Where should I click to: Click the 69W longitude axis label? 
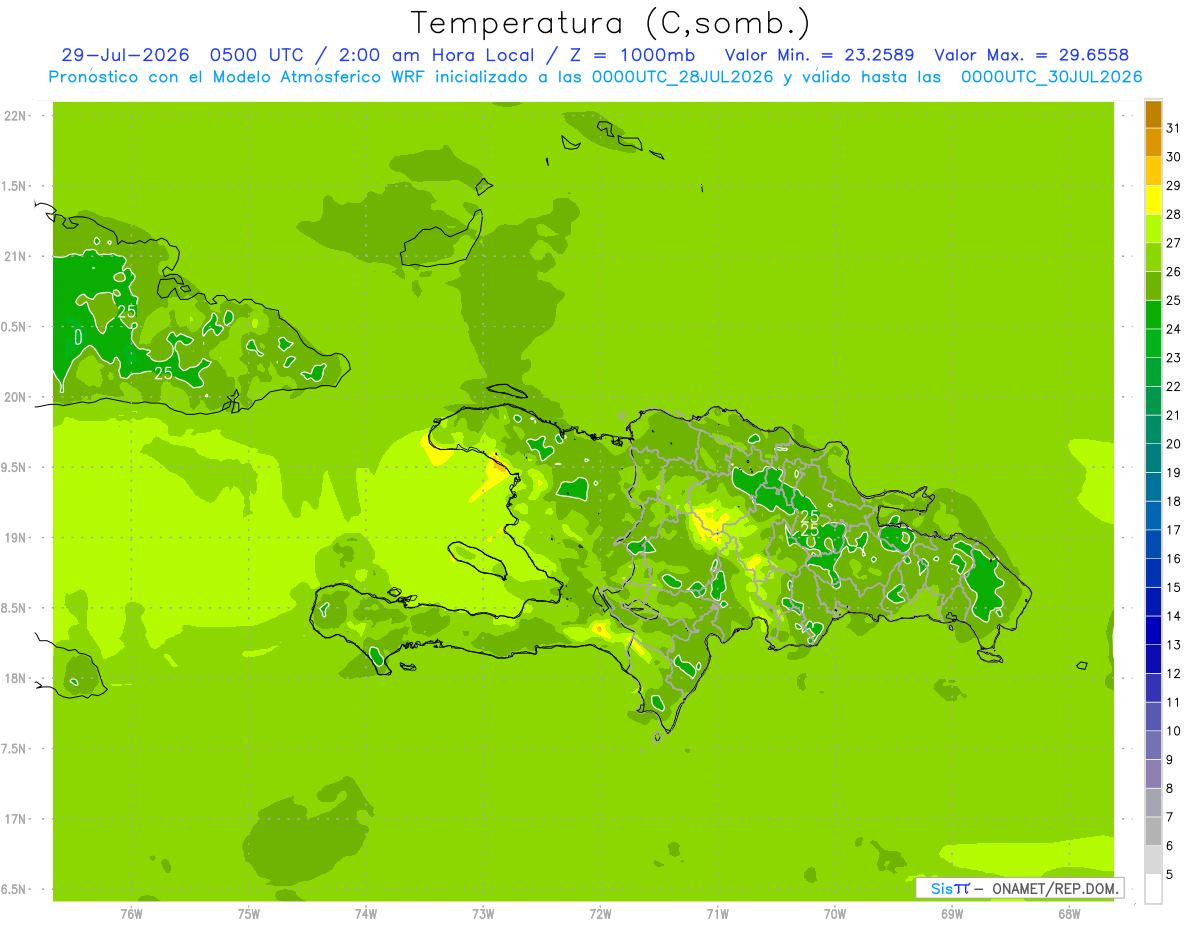coord(952,914)
